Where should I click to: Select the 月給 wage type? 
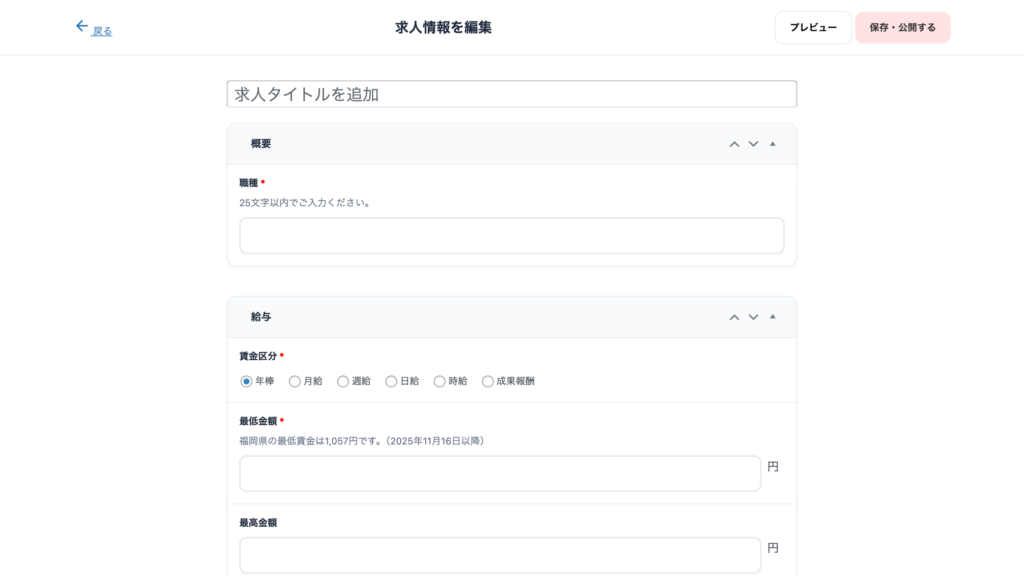tap(295, 381)
